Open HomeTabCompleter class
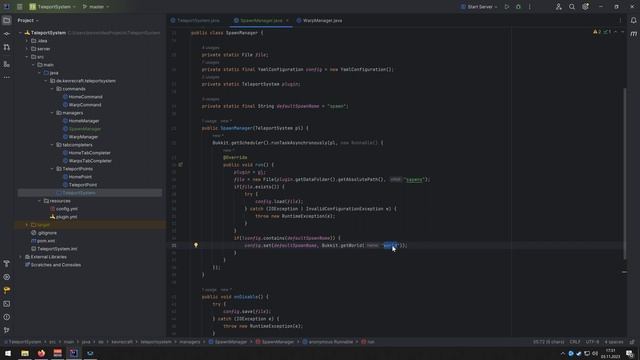 coord(87,153)
